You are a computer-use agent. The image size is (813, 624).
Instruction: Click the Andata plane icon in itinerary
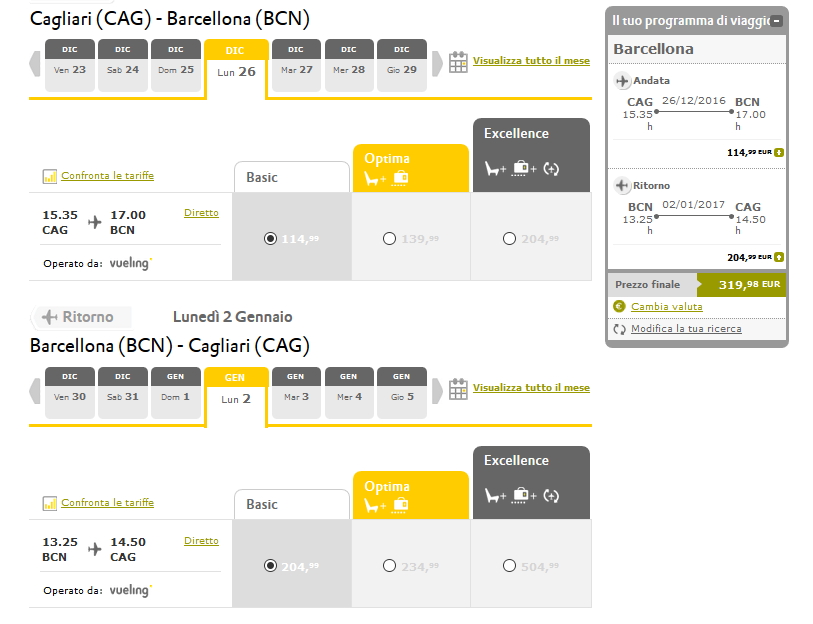tap(623, 81)
